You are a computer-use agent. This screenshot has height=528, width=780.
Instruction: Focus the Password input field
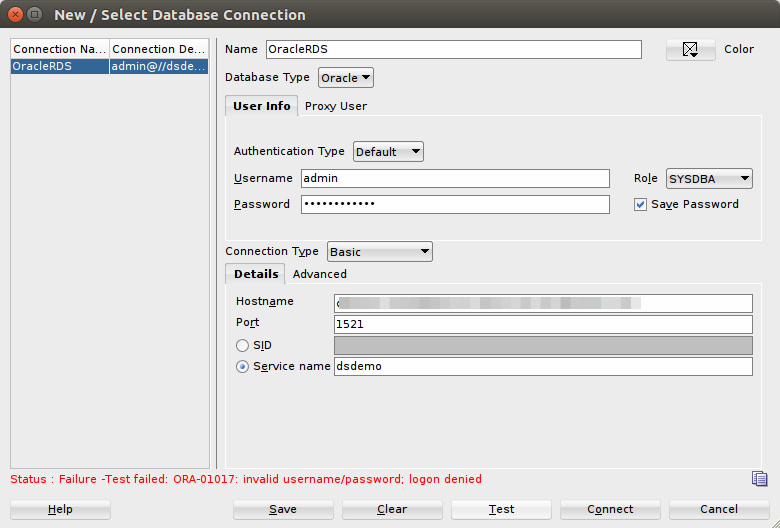pos(455,205)
